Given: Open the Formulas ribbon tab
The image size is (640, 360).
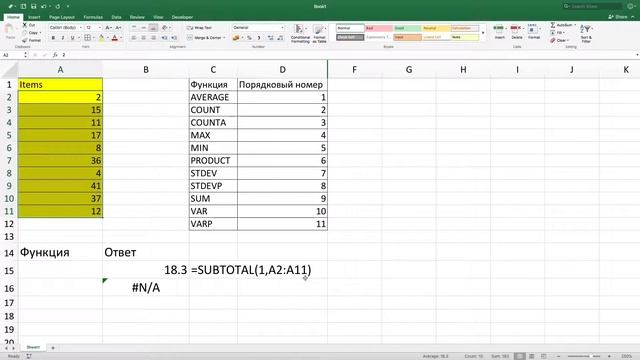Looking at the screenshot, I should (x=93, y=17).
